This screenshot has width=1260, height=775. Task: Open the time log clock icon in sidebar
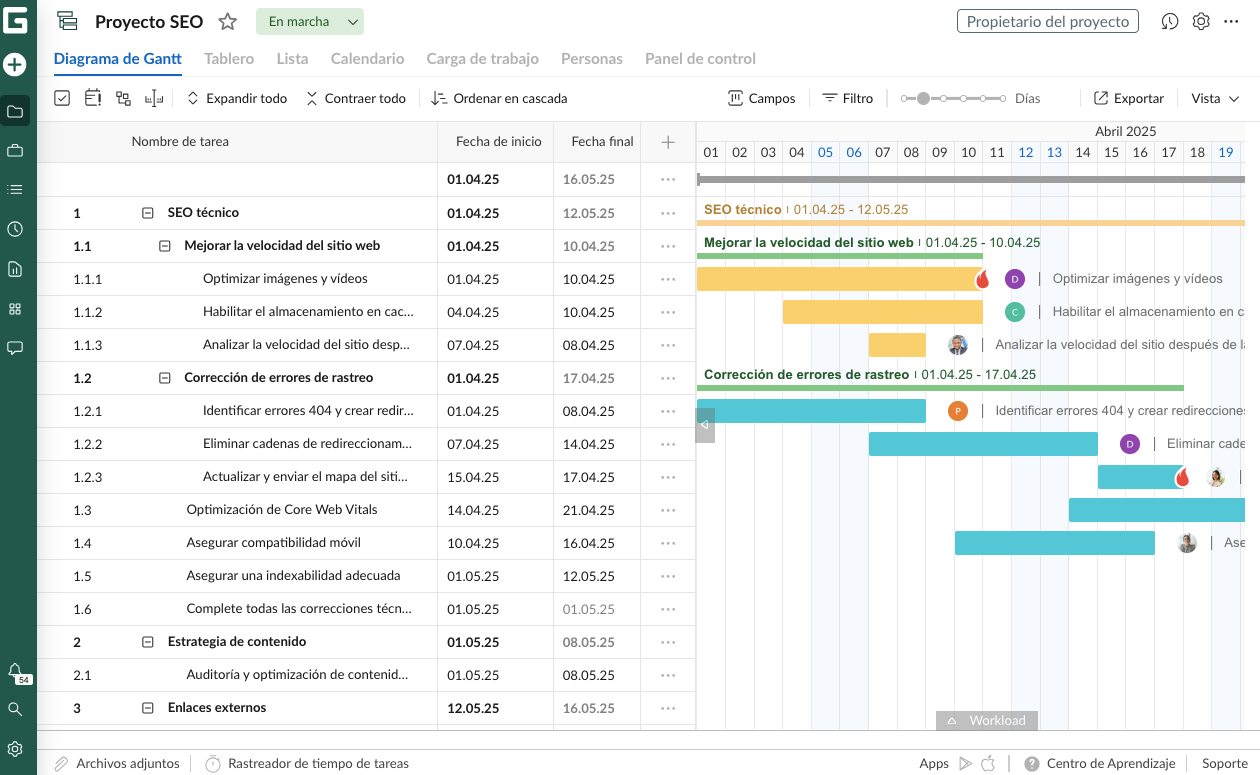tap(15, 229)
